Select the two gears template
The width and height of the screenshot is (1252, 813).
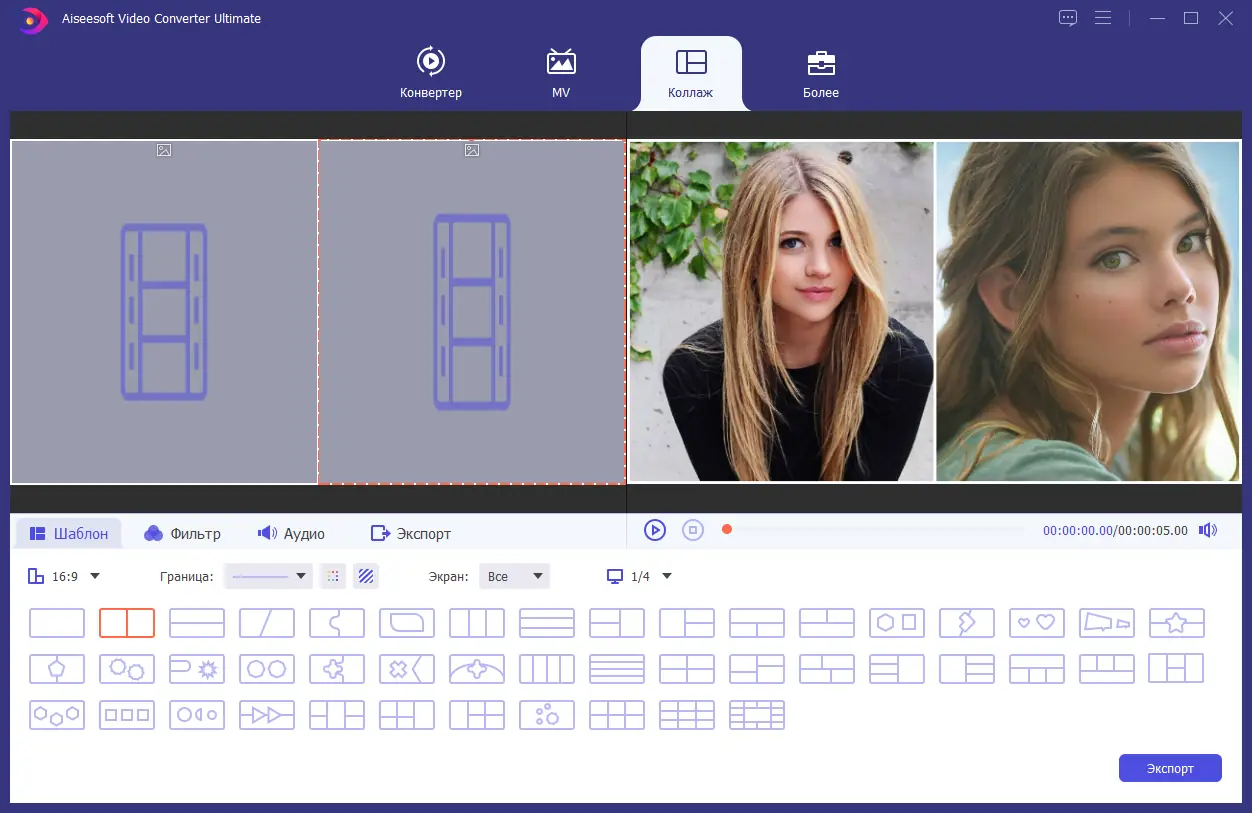(127, 669)
